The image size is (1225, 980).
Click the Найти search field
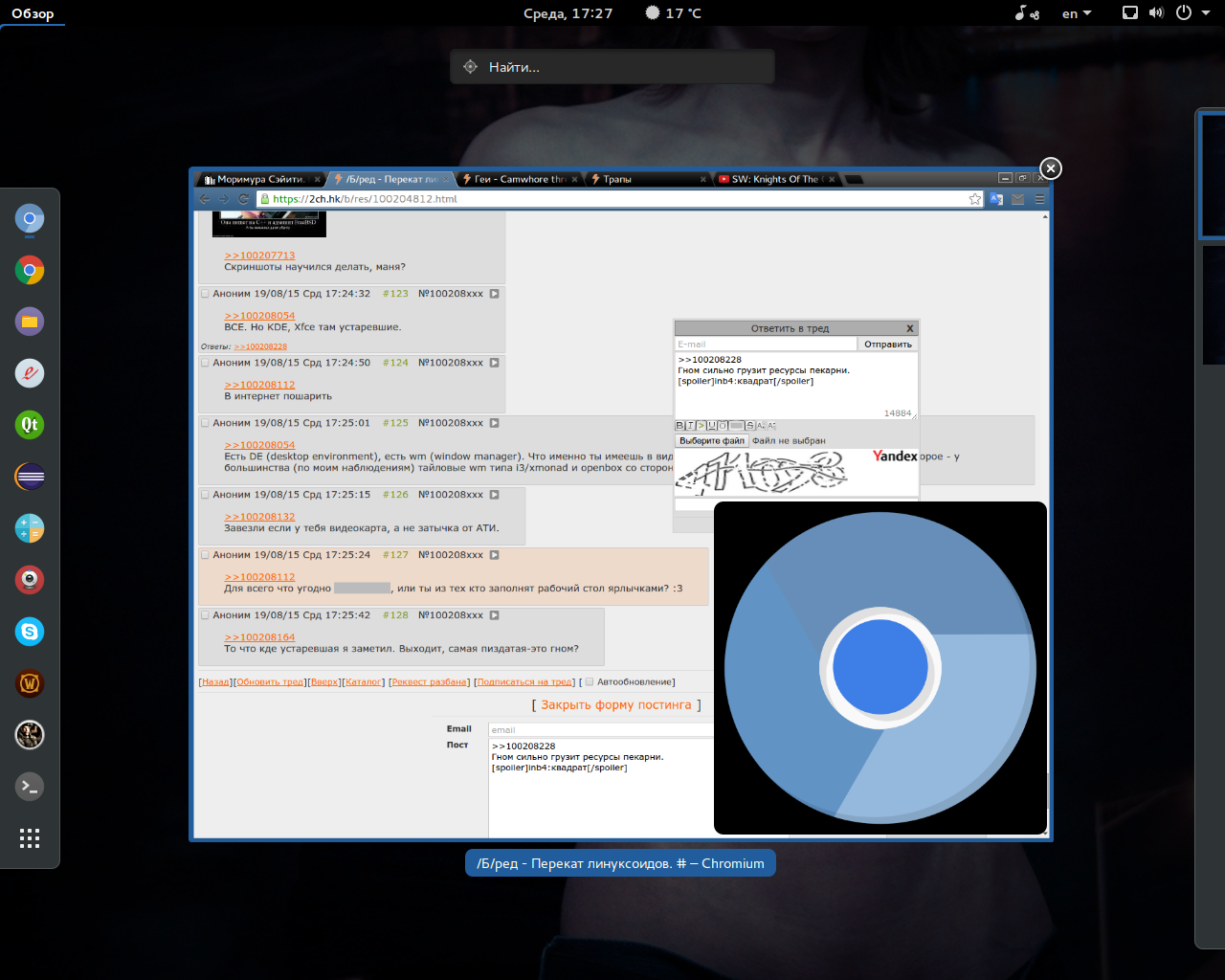612,67
